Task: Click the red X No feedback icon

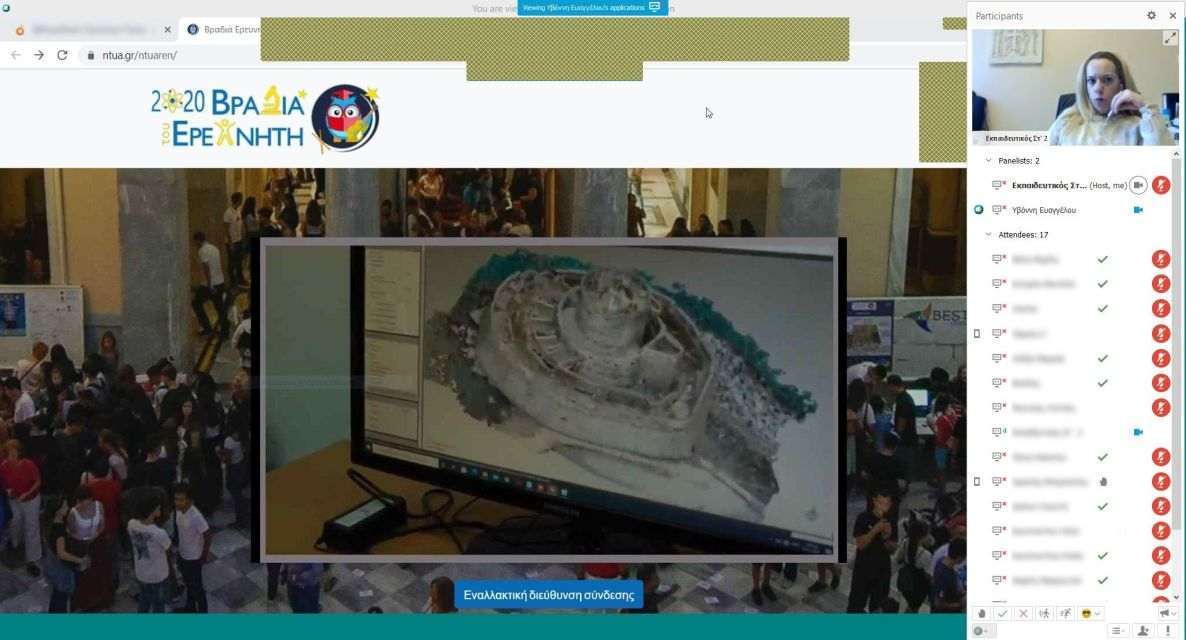Action: tap(1023, 613)
